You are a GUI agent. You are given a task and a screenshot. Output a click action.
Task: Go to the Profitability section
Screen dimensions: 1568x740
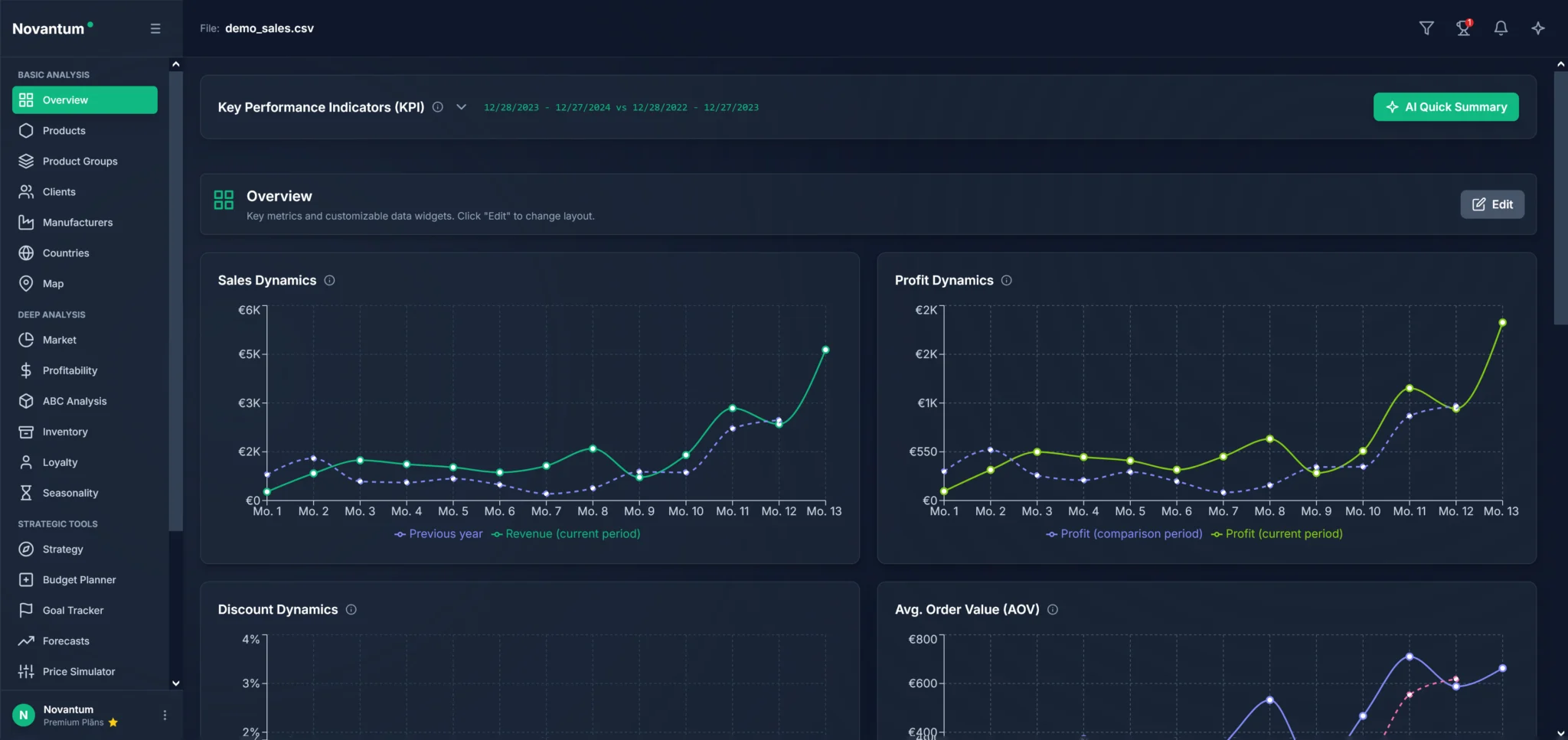coord(70,370)
